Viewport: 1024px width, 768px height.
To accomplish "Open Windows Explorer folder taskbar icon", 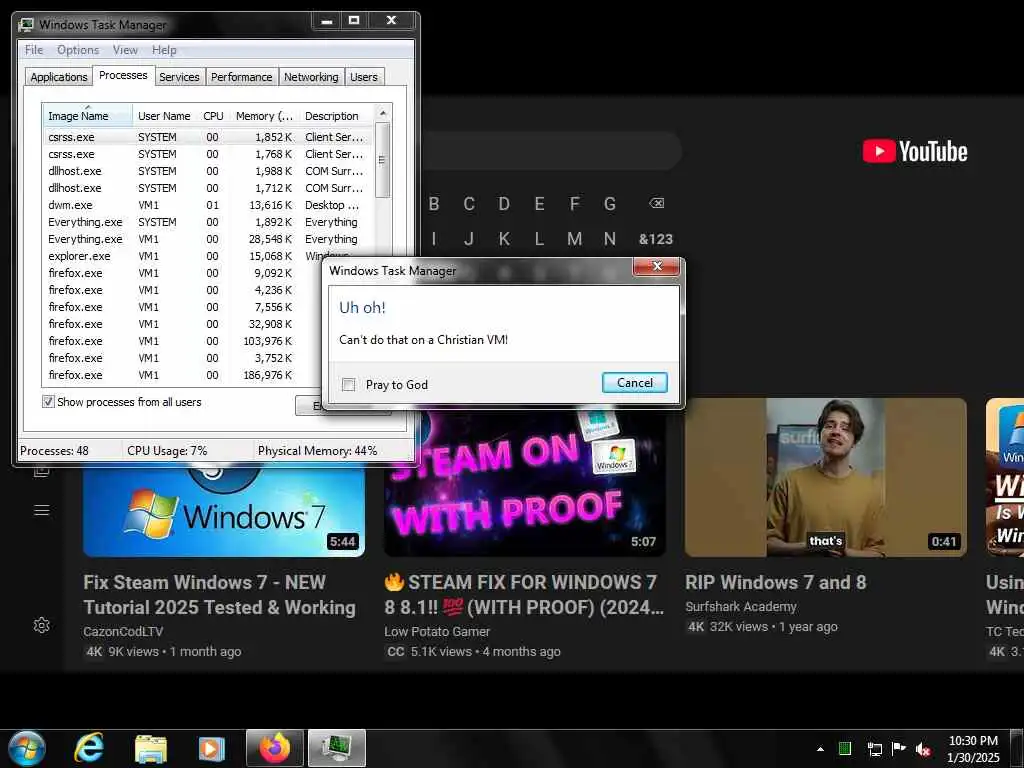I will coord(151,748).
